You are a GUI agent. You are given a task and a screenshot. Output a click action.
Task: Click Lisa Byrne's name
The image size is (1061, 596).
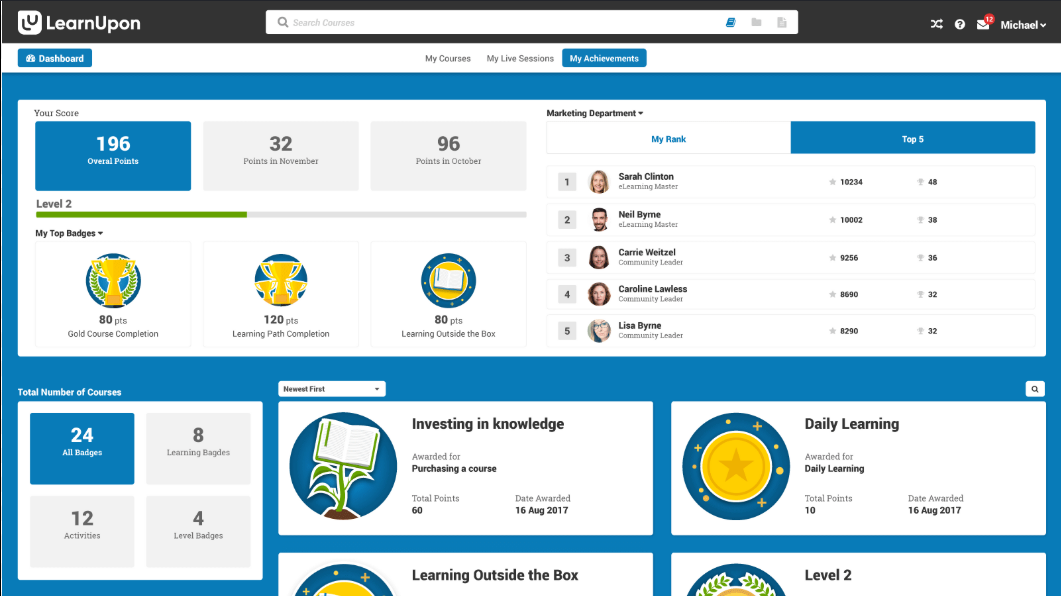639,325
